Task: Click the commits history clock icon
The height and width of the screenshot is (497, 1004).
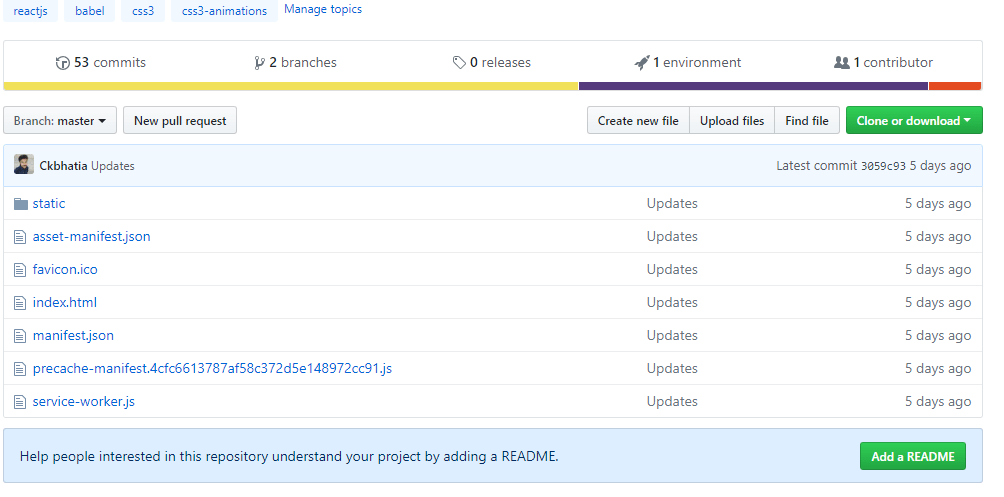Action: click(63, 63)
